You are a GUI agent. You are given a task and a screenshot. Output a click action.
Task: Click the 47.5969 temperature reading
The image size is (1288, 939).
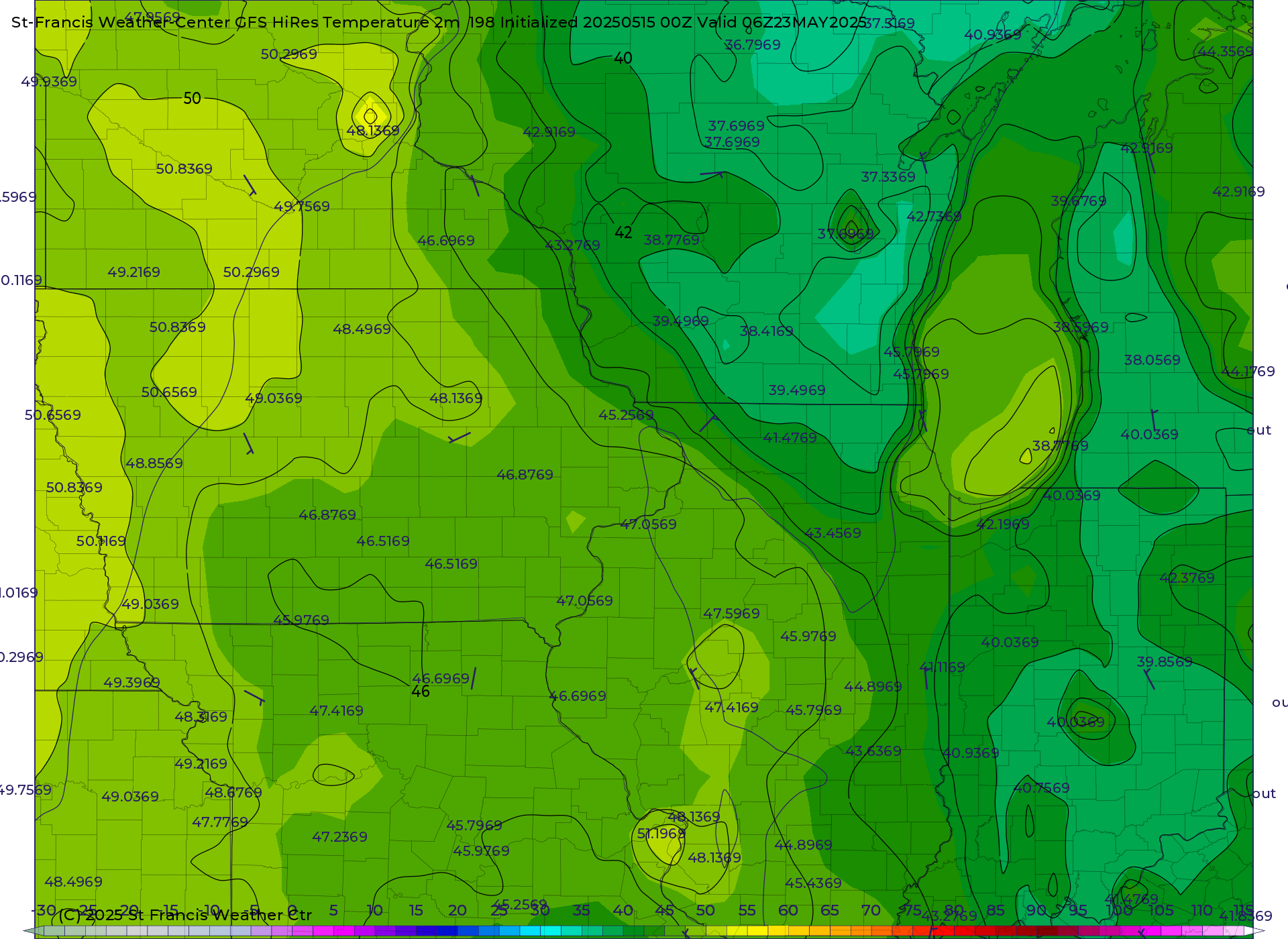(731, 614)
